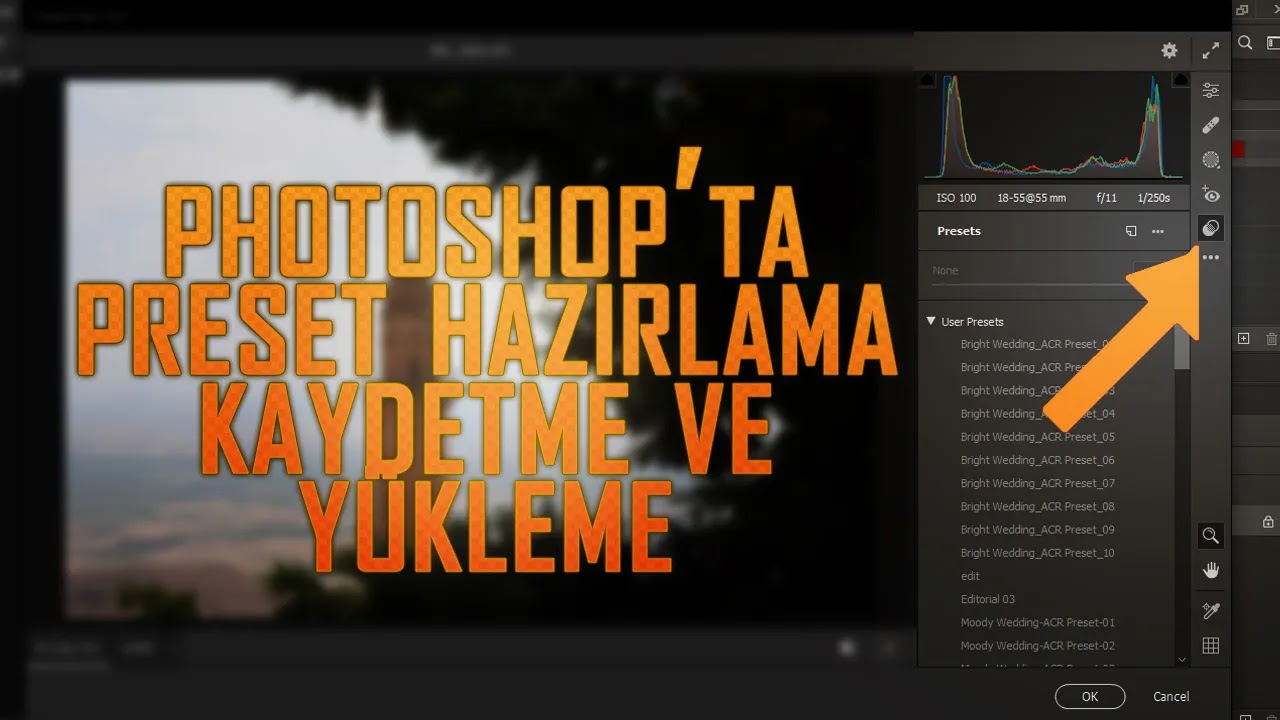Open the Edit sliders panel icon
This screenshot has height=720, width=1280.
[x=1211, y=91]
